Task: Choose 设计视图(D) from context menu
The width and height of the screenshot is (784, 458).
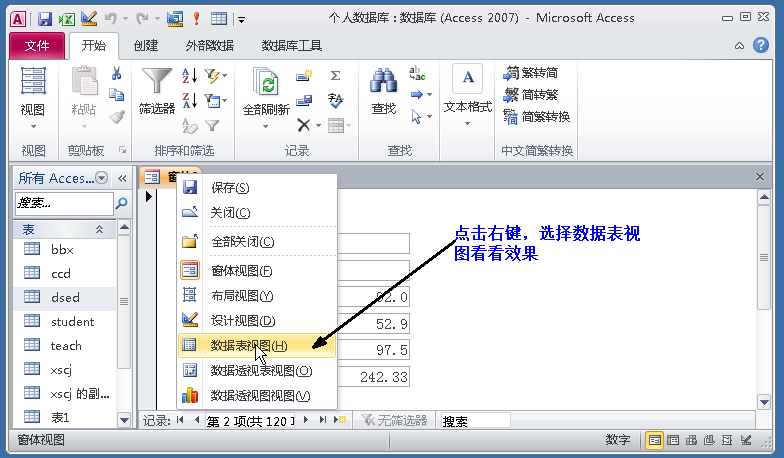Action: [x=256, y=320]
